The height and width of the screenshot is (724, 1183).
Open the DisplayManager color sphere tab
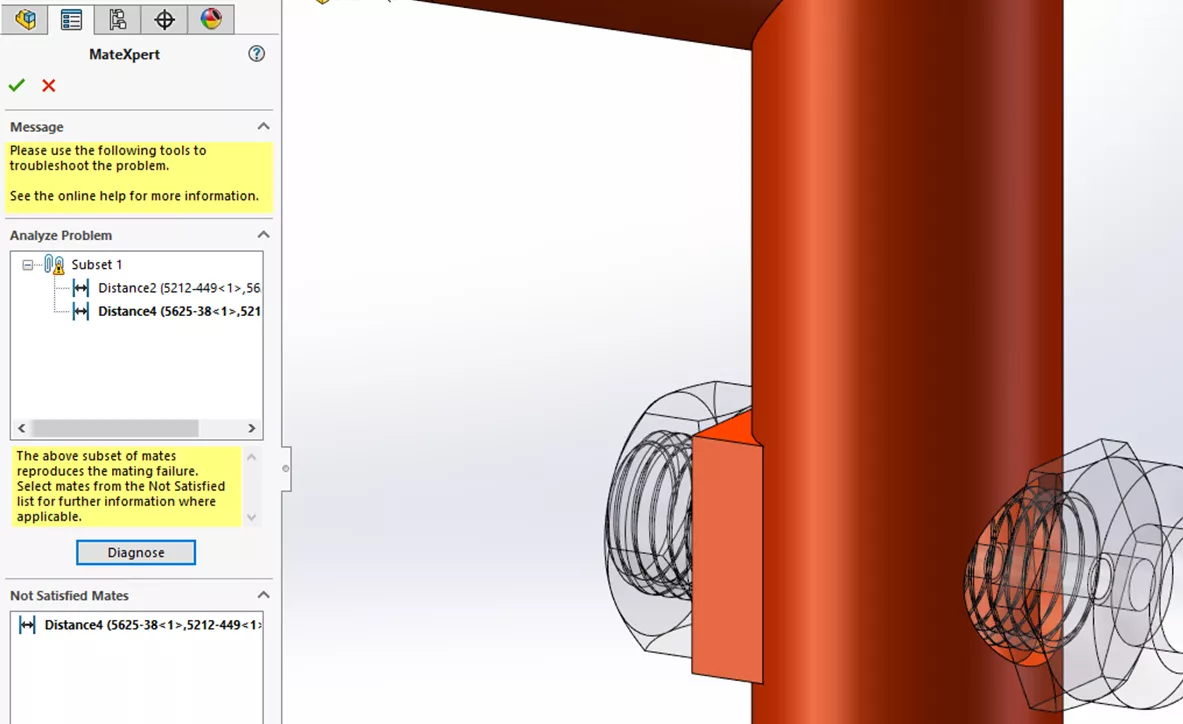click(210, 19)
